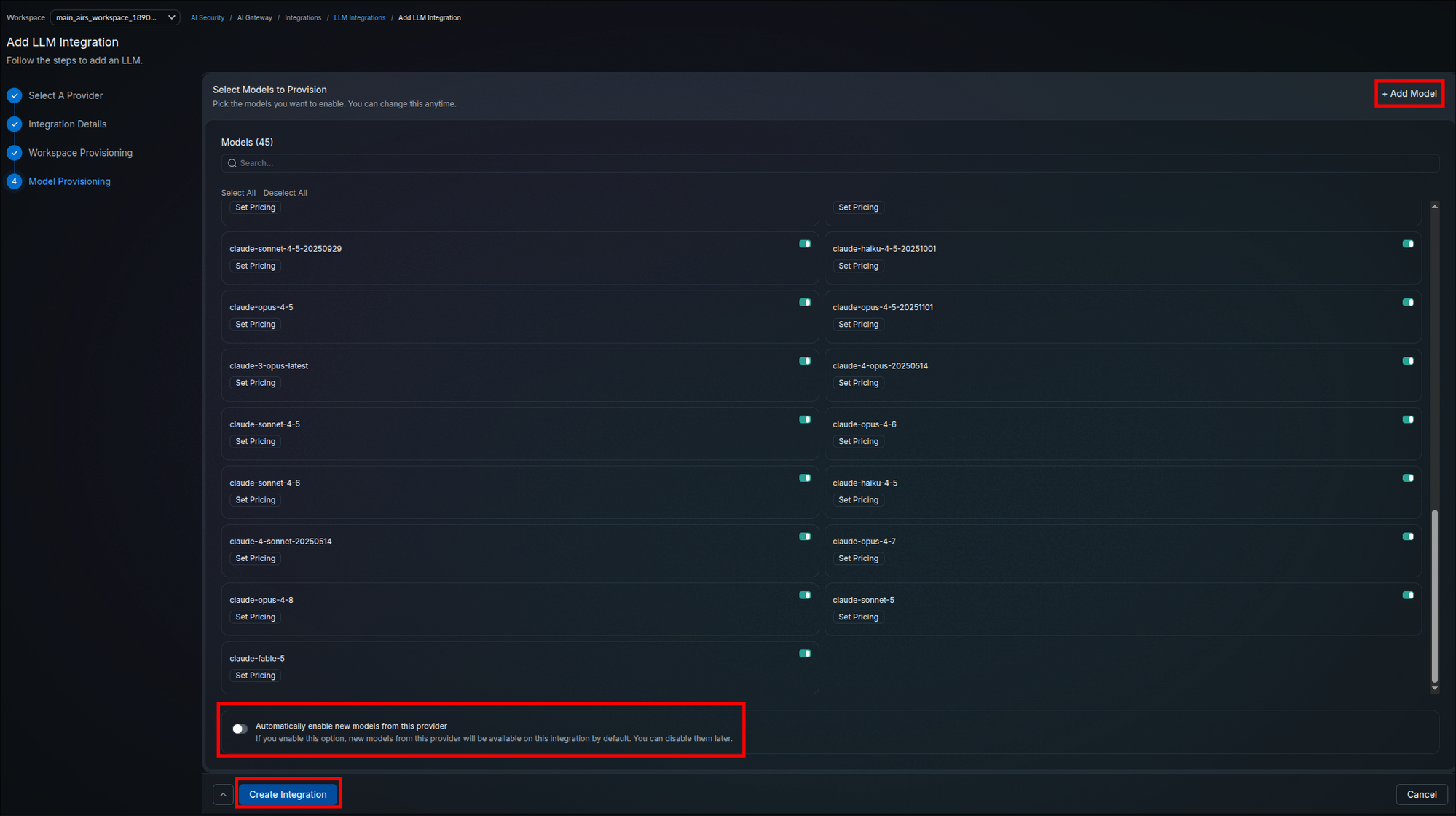
Task: Set Pricing for claude-sonnet-4-6
Action: click(x=255, y=500)
